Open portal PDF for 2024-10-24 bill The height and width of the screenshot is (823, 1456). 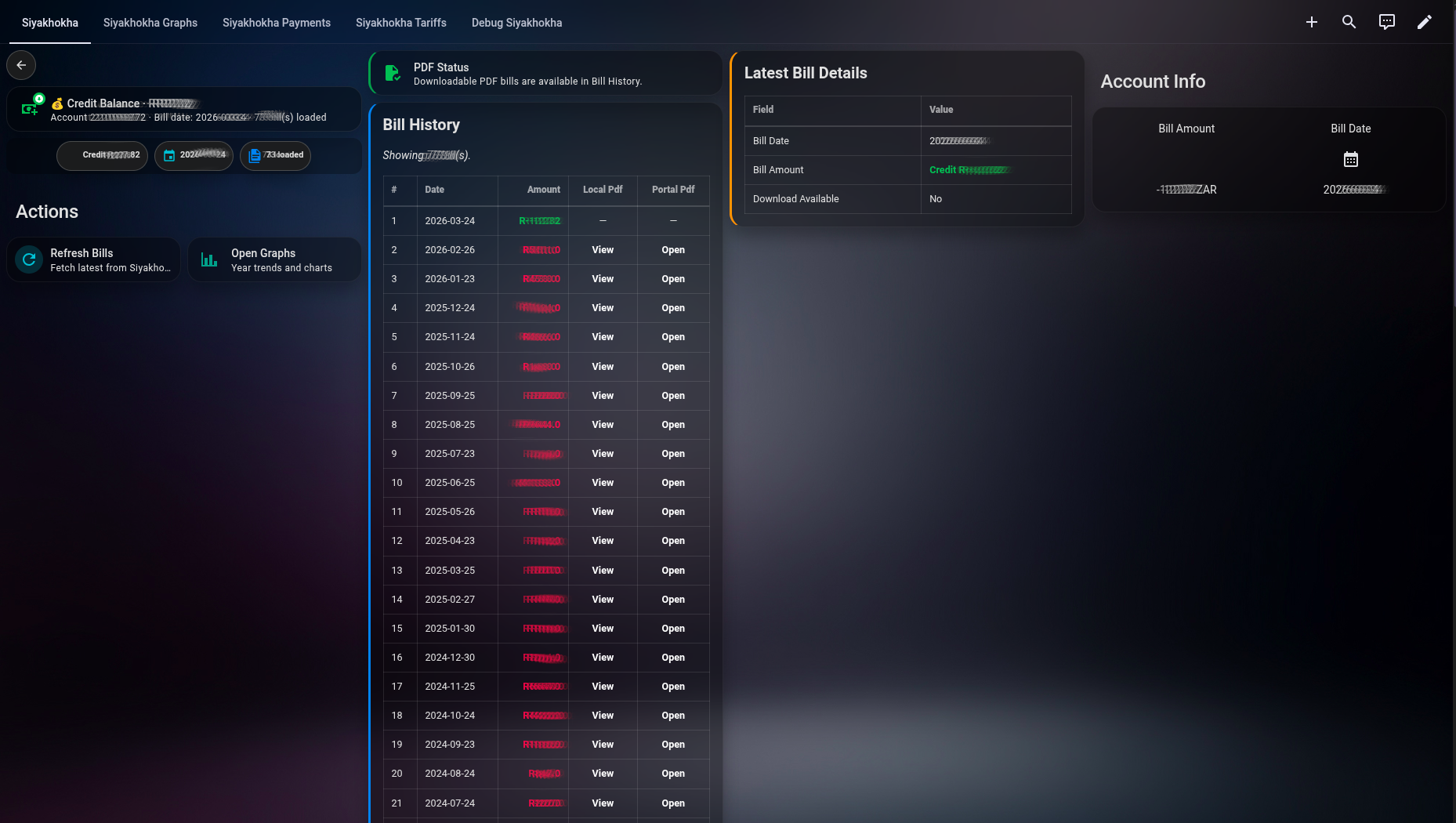(x=673, y=716)
